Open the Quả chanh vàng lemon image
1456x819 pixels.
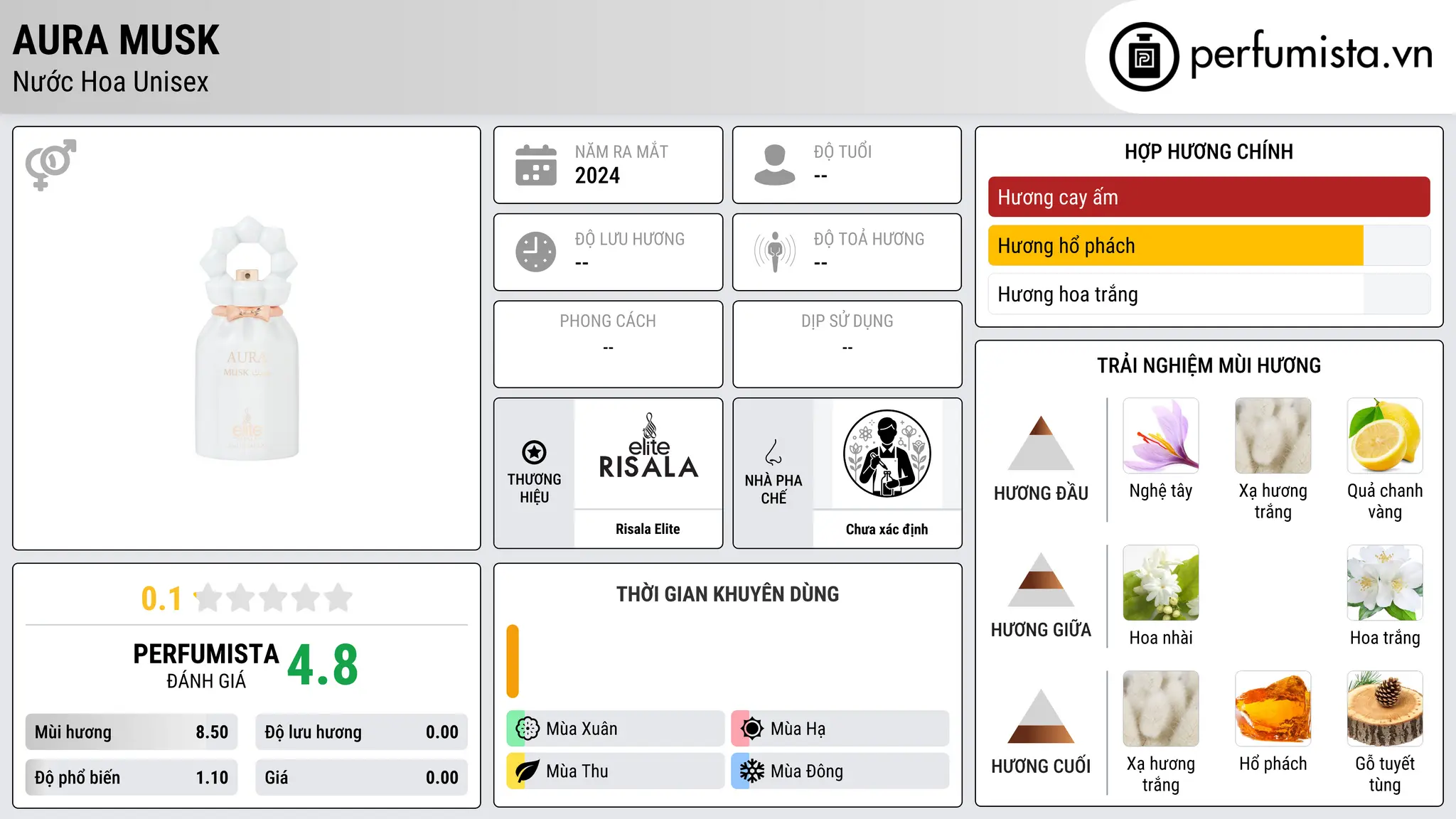point(1385,436)
